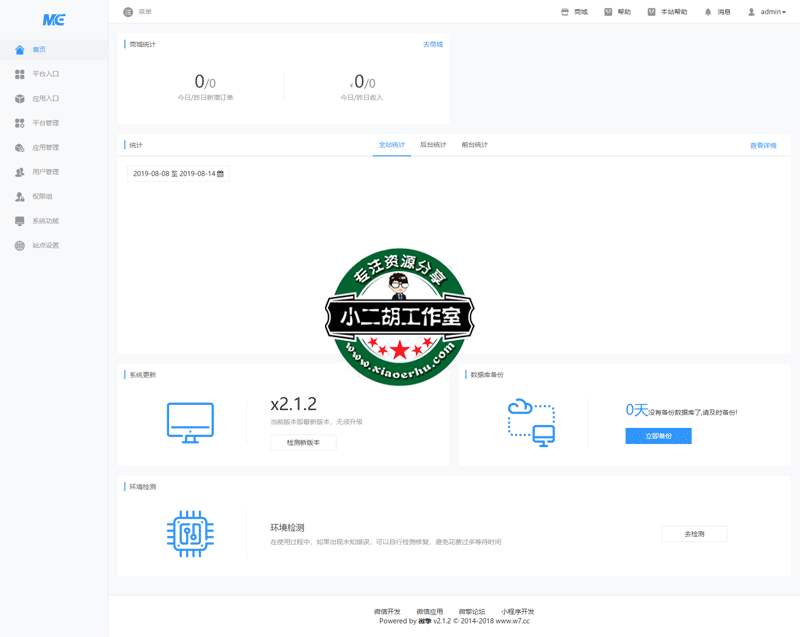Open the 小程序开发 footer link
This screenshot has width=800, height=637.
(x=517, y=611)
